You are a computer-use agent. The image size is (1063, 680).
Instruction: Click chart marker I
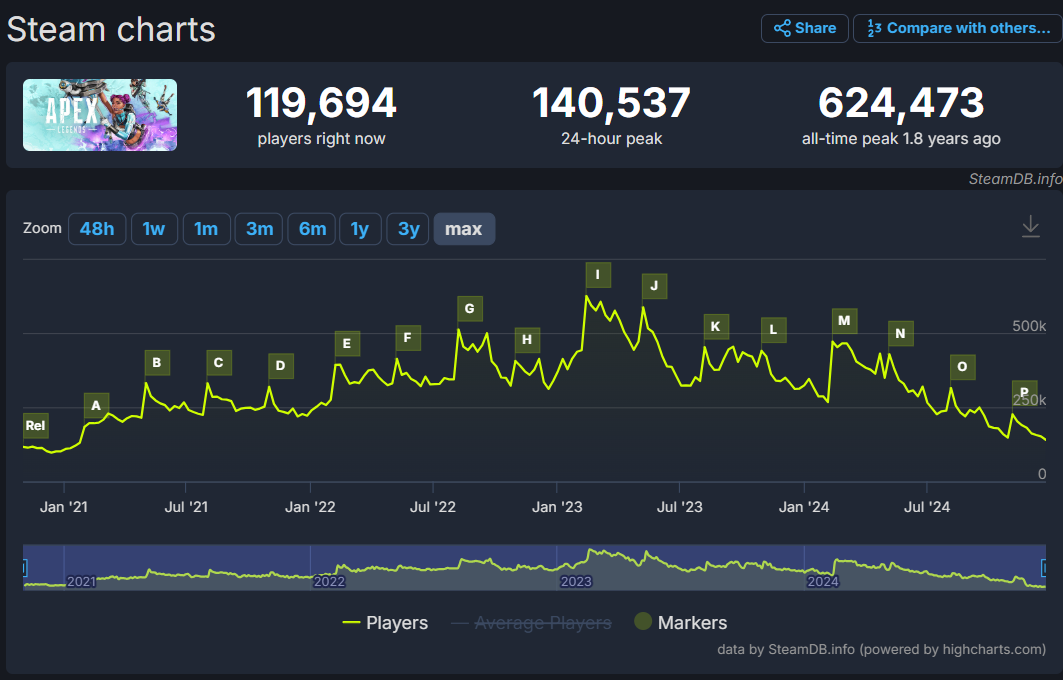coord(598,275)
